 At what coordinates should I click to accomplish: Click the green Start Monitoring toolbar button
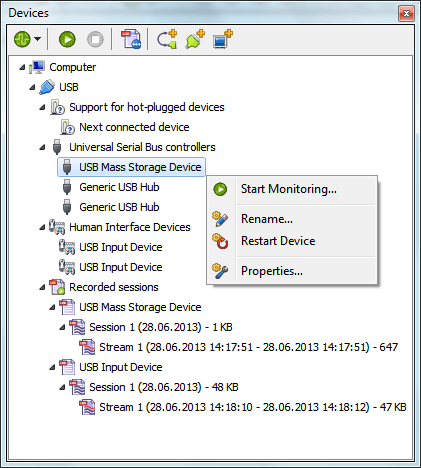click(x=67, y=39)
